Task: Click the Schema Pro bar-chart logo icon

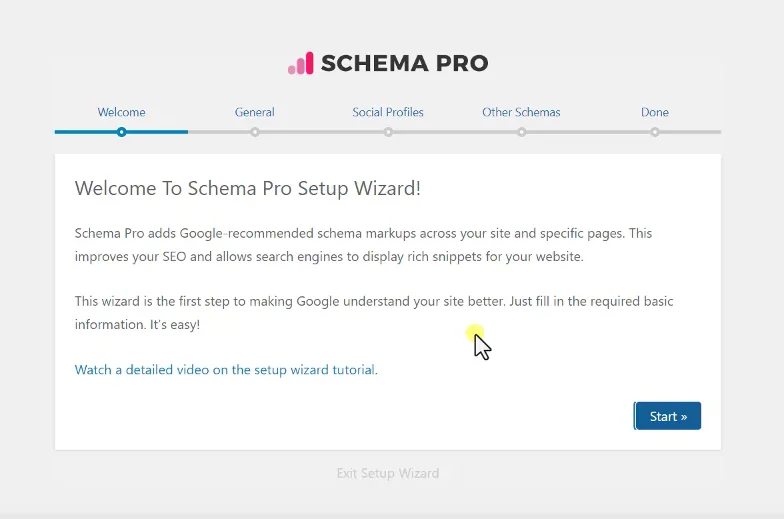Action: coord(301,64)
